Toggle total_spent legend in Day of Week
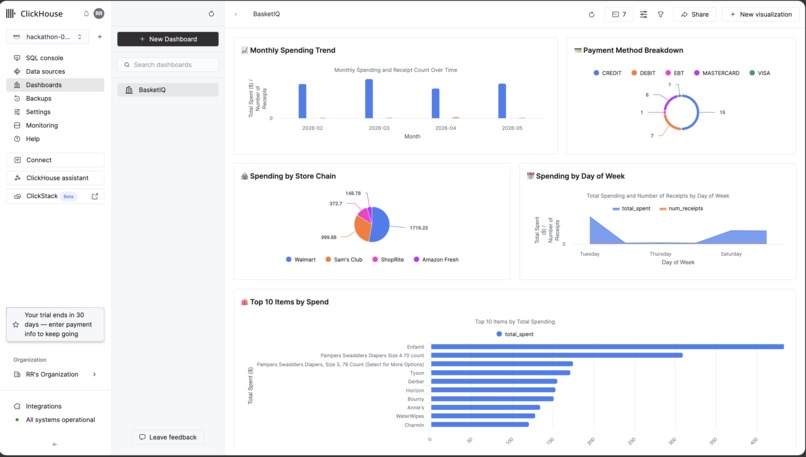The width and height of the screenshot is (806, 457). pos(632,209)
